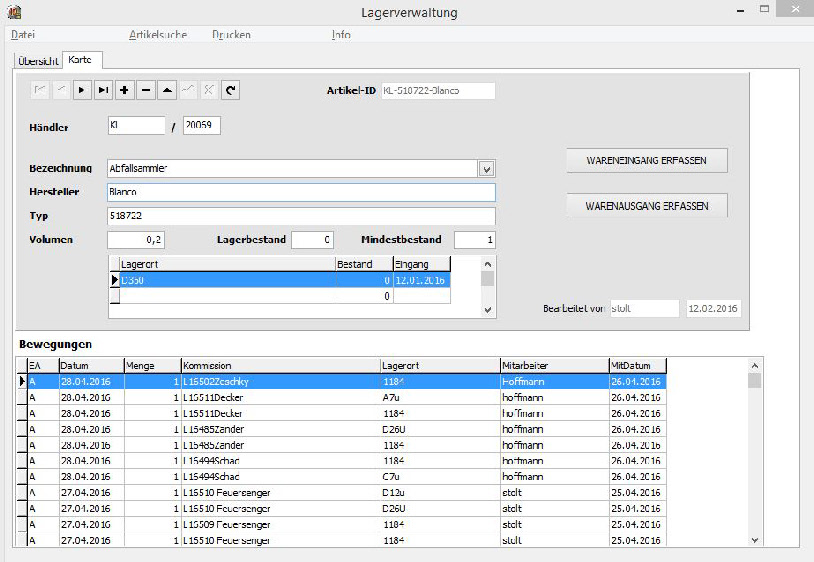Select L15494Schad row with Lagerort C7u
This screenshot has width=814, height=562.
coord(342,476)
